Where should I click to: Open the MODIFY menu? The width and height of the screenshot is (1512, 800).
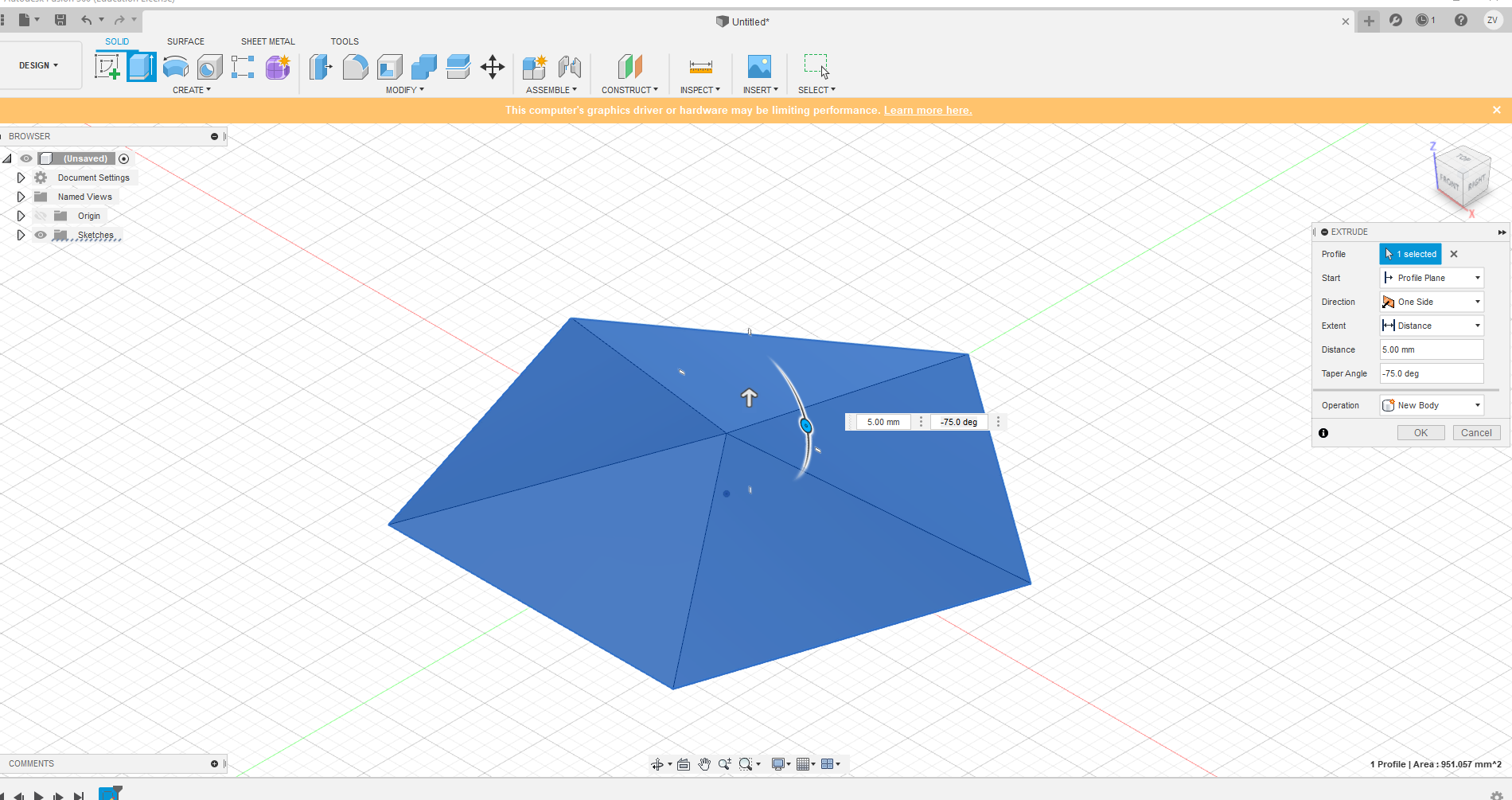coord(405,90)
